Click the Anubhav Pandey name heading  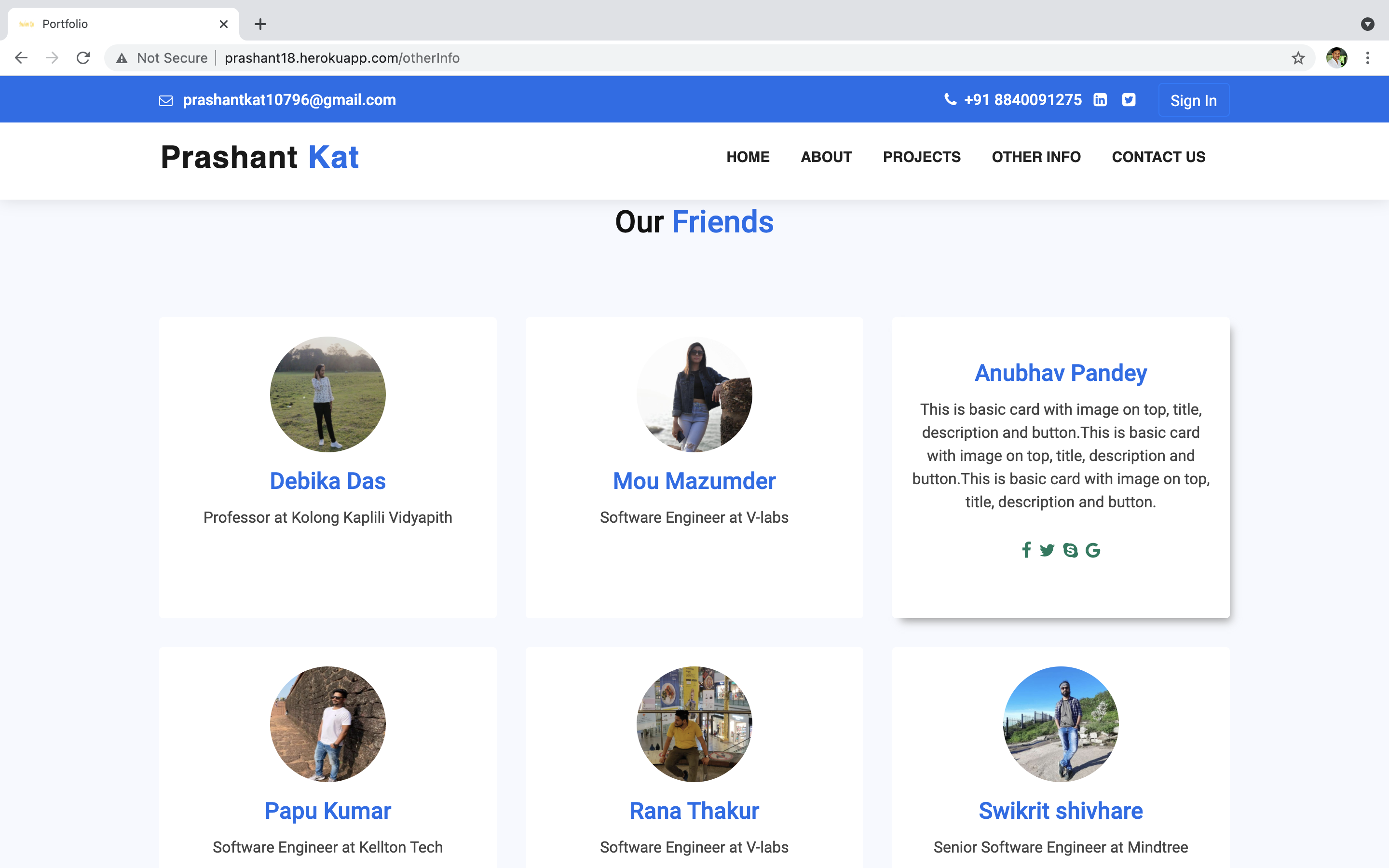click(x=1061, y=373)
